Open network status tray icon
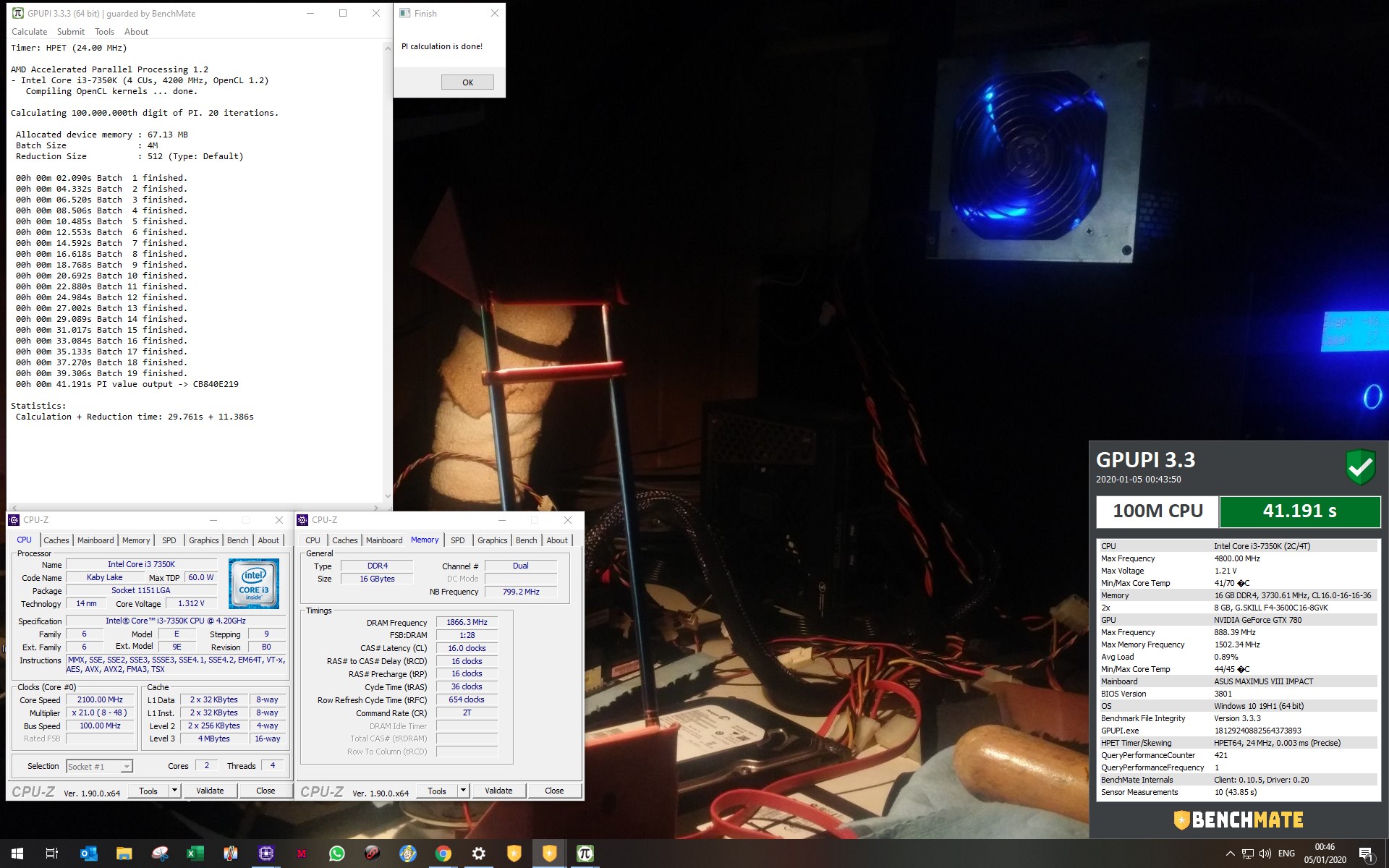Viewport: 1389px width, 868px height. 1248,854
